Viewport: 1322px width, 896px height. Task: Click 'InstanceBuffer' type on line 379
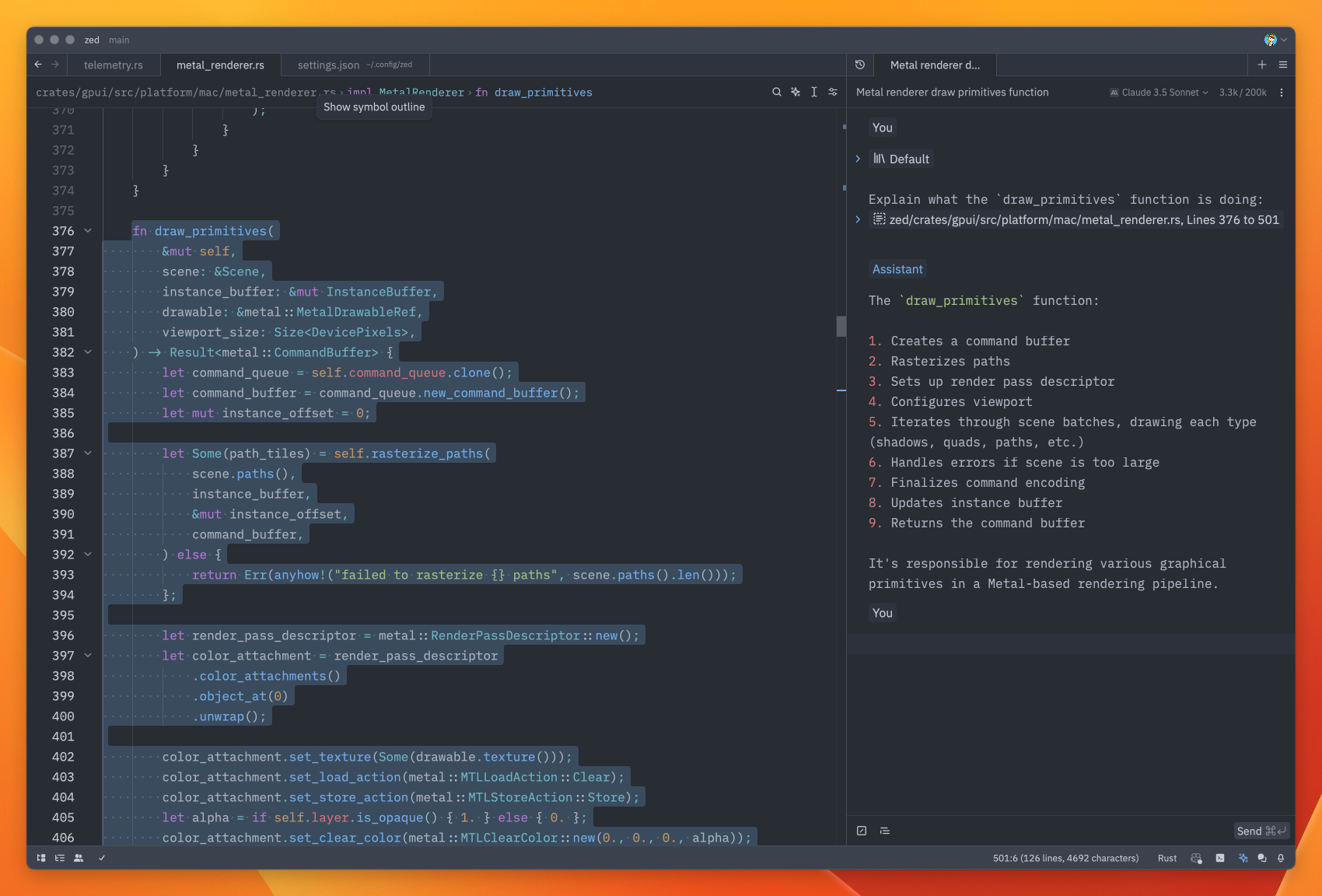378,292
